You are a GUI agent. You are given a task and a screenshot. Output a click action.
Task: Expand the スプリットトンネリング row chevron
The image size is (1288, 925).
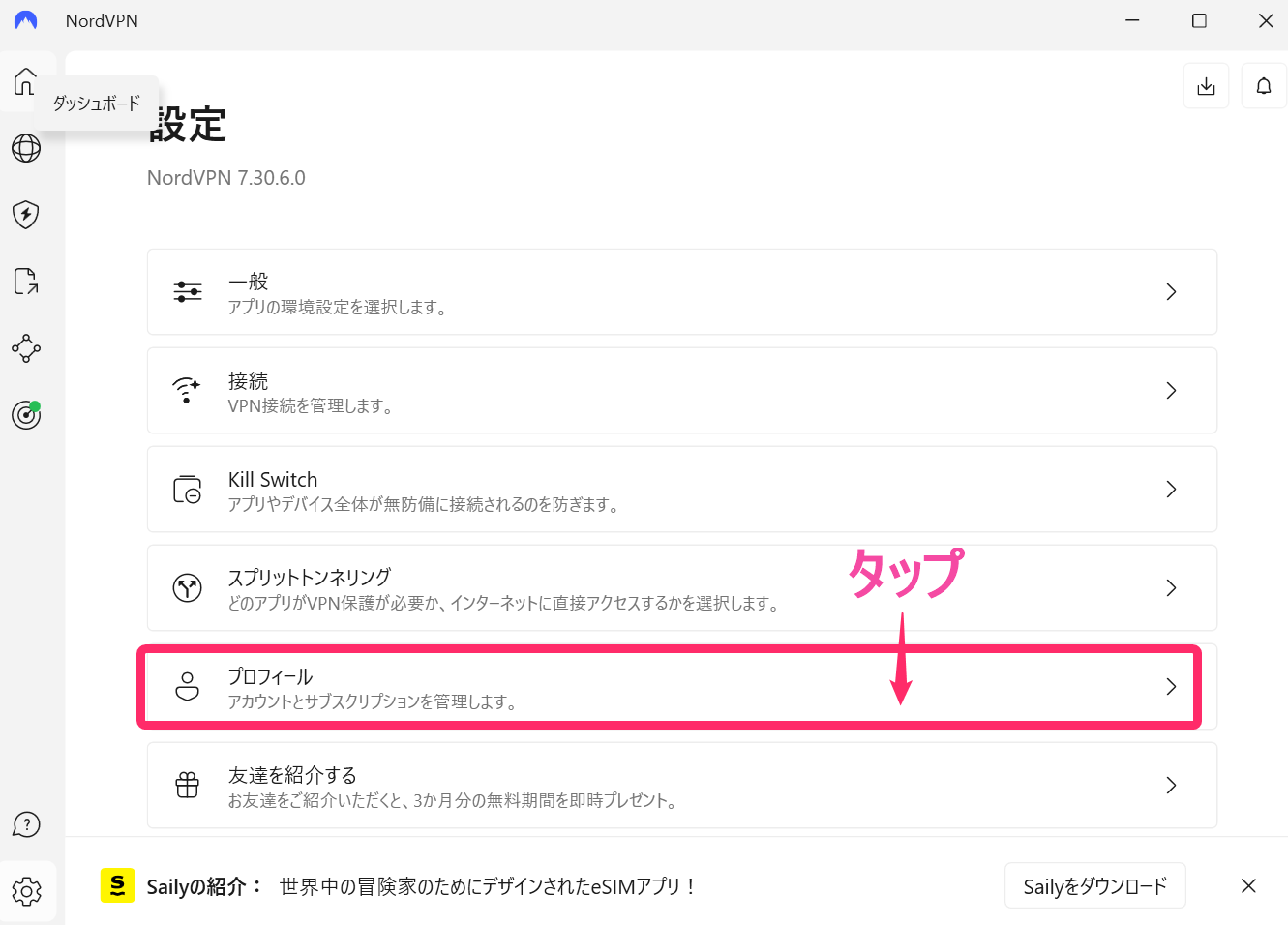pos(1171,588)
